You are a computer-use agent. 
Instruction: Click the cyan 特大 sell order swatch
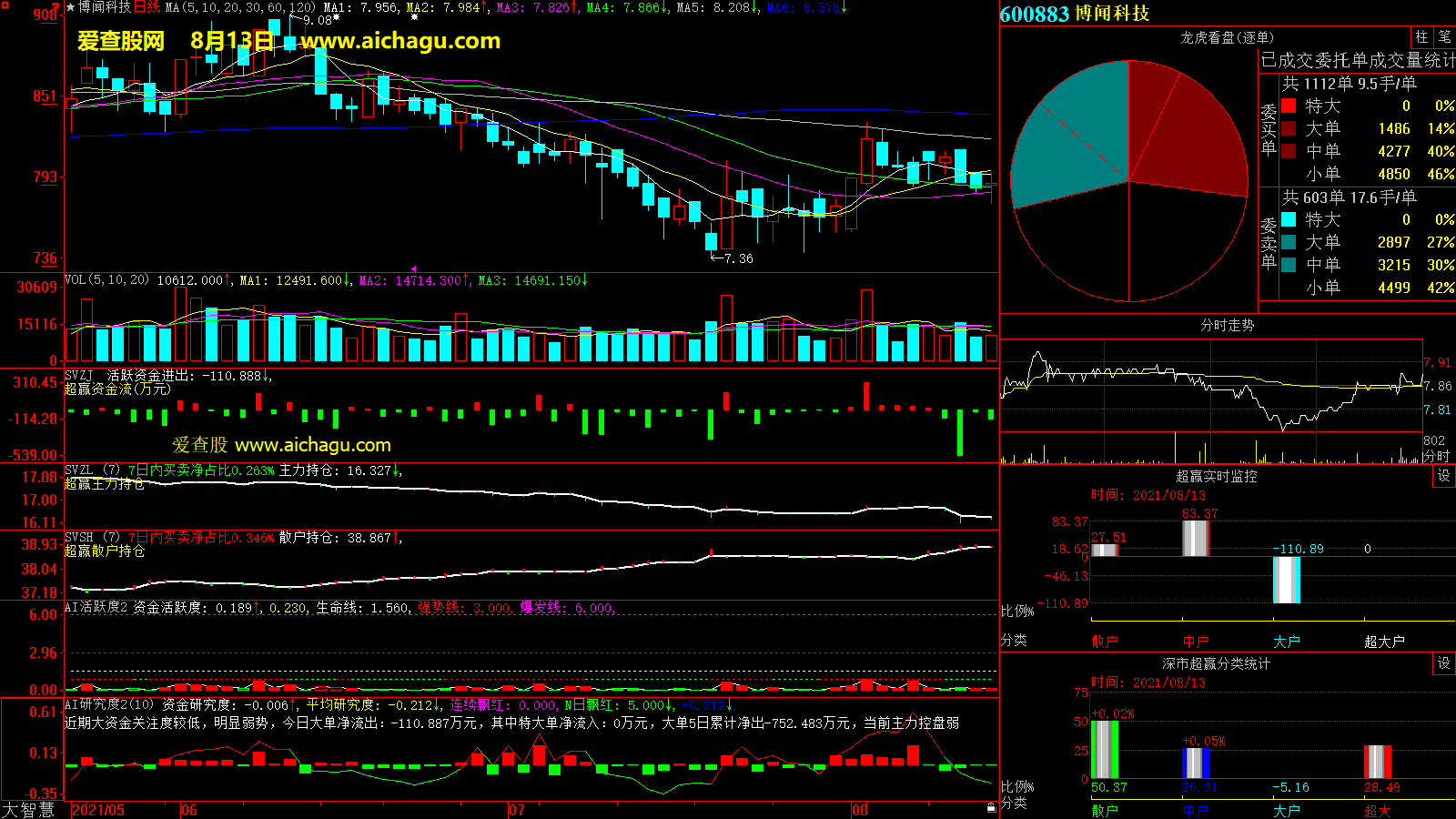(1289, 219)
